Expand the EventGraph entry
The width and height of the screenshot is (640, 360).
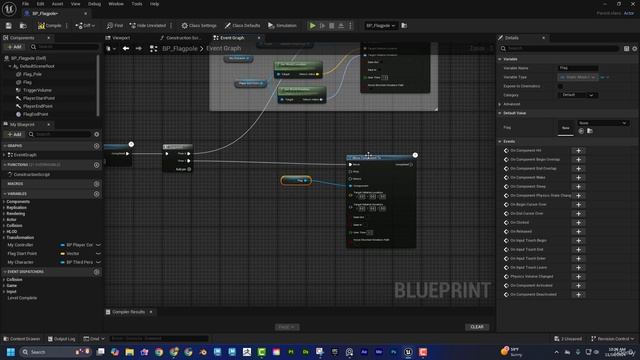pos(4,155)
